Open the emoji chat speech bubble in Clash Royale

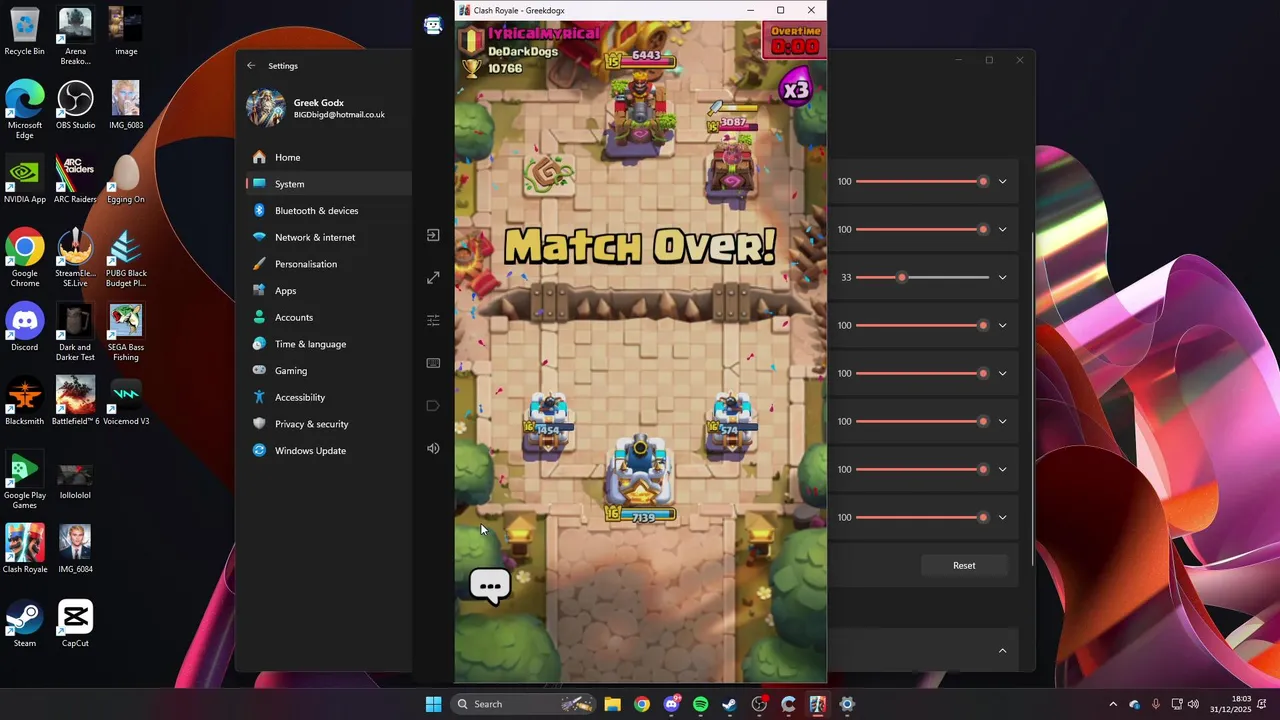coord(490,586)
